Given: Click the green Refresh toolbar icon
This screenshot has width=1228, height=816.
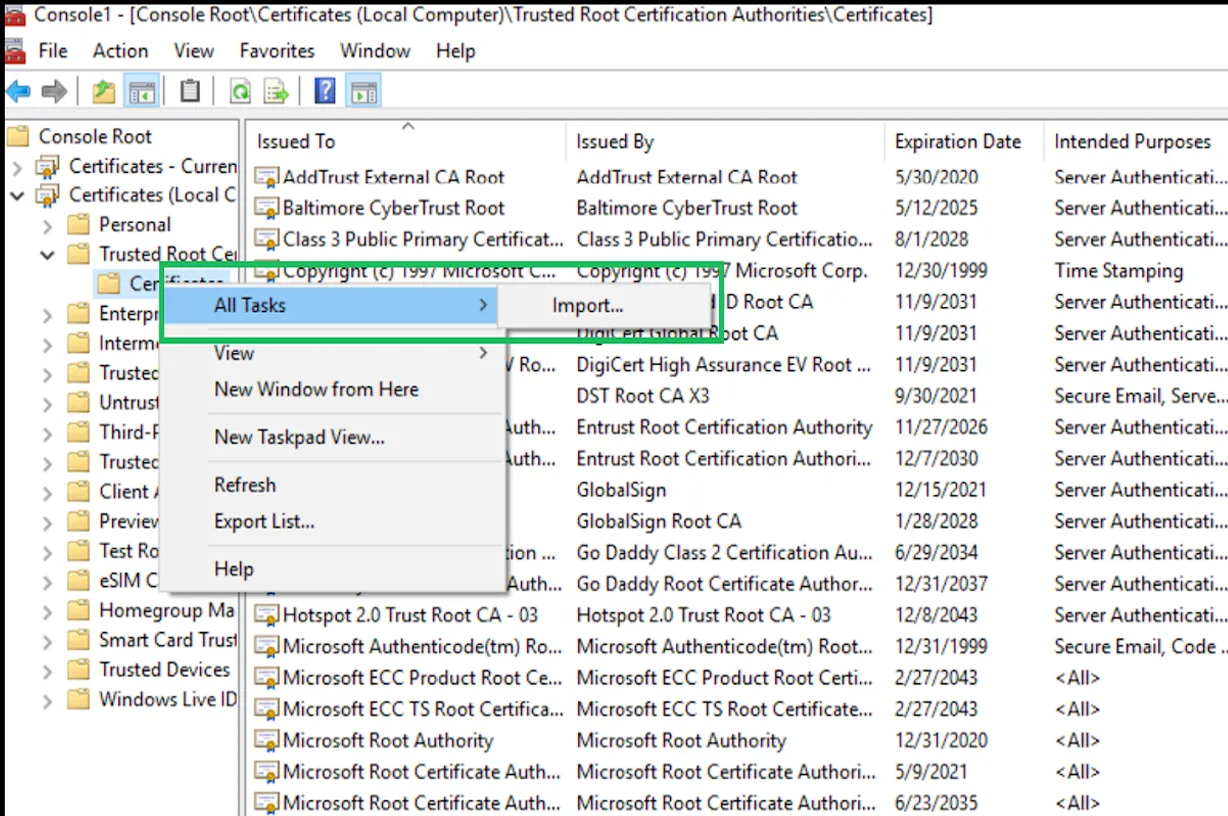Looking at the screenshot, I should 240,92.
